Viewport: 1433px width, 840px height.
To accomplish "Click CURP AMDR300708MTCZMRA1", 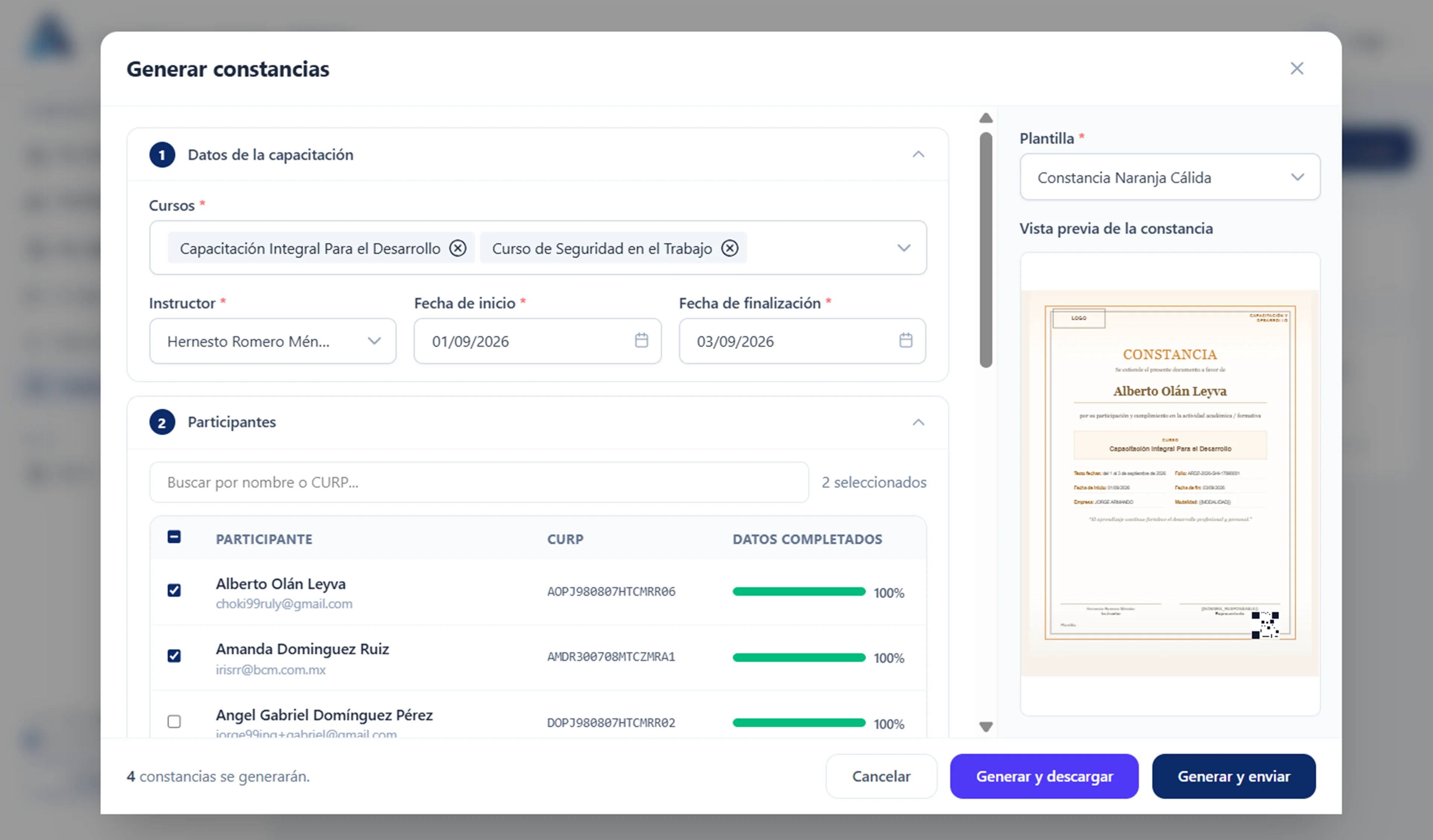I will (x=611, y=657).
